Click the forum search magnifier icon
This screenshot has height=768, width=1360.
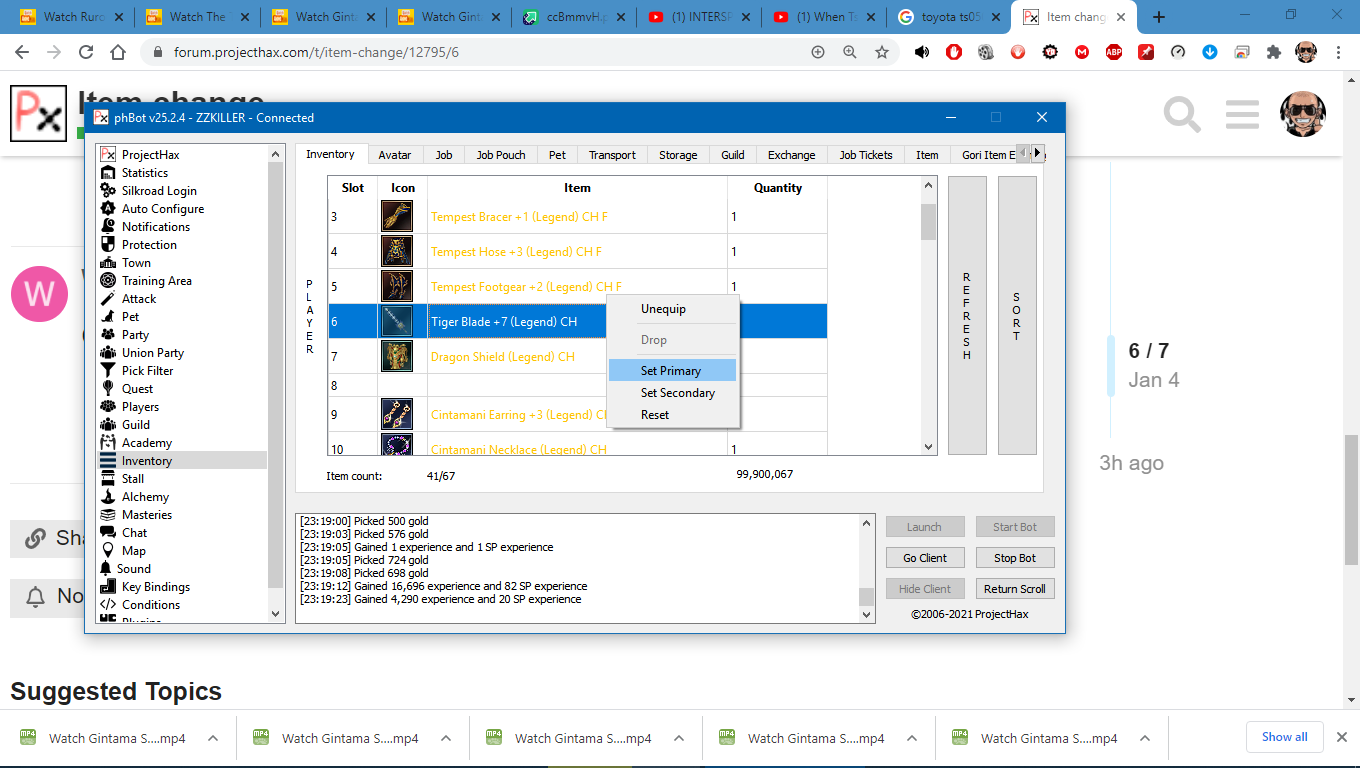tap(1182, 114)
